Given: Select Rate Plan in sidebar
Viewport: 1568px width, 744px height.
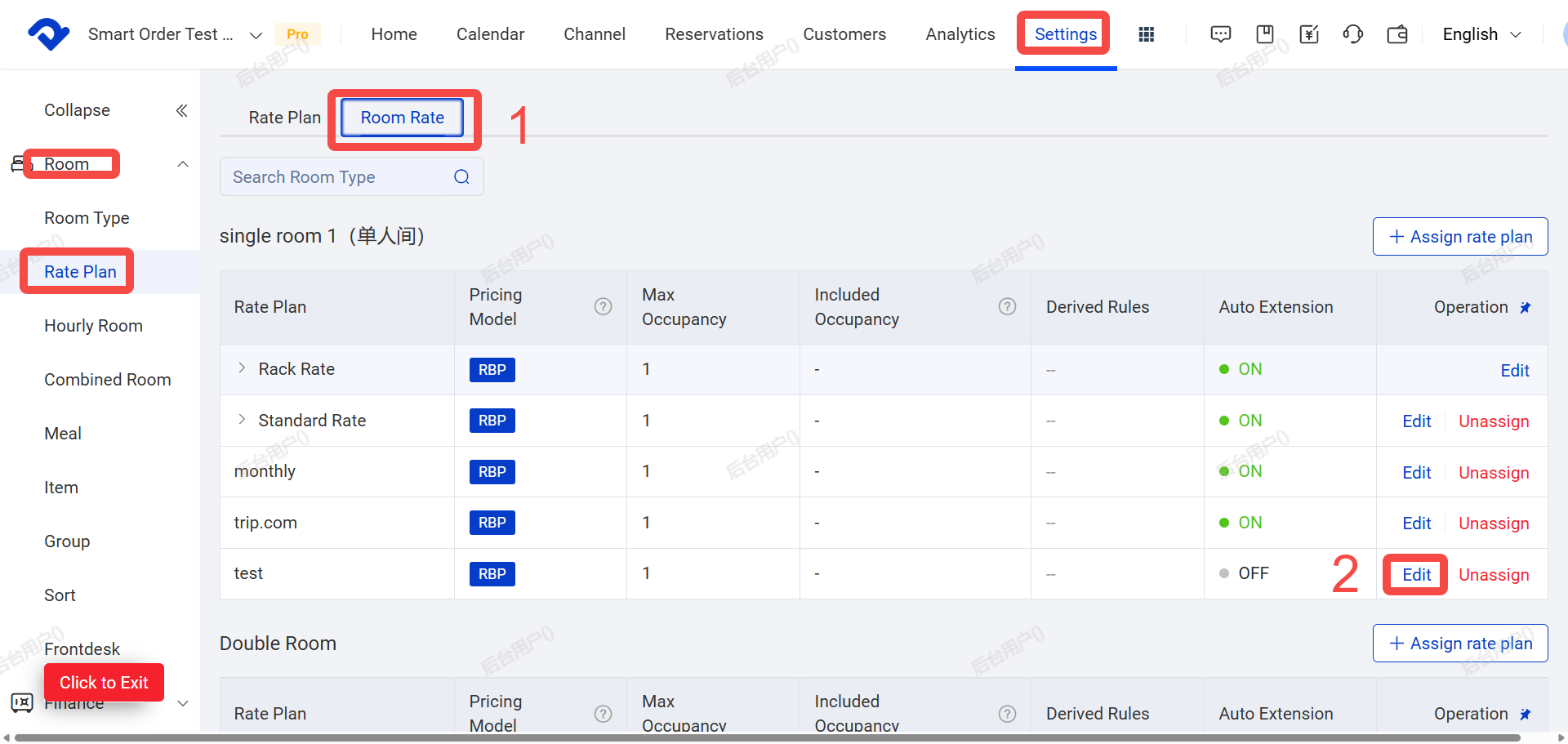Looking at the screenshot, I should [x=80, y=272].
